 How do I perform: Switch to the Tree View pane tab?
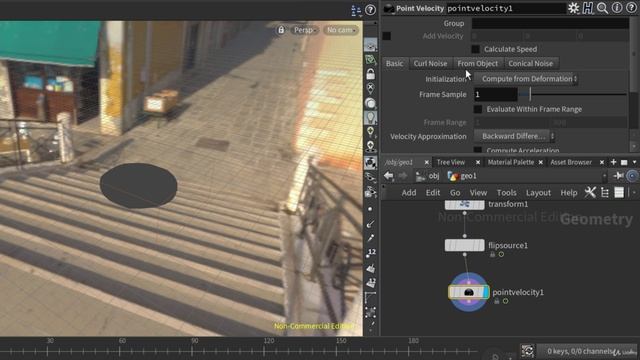point(451,162)
